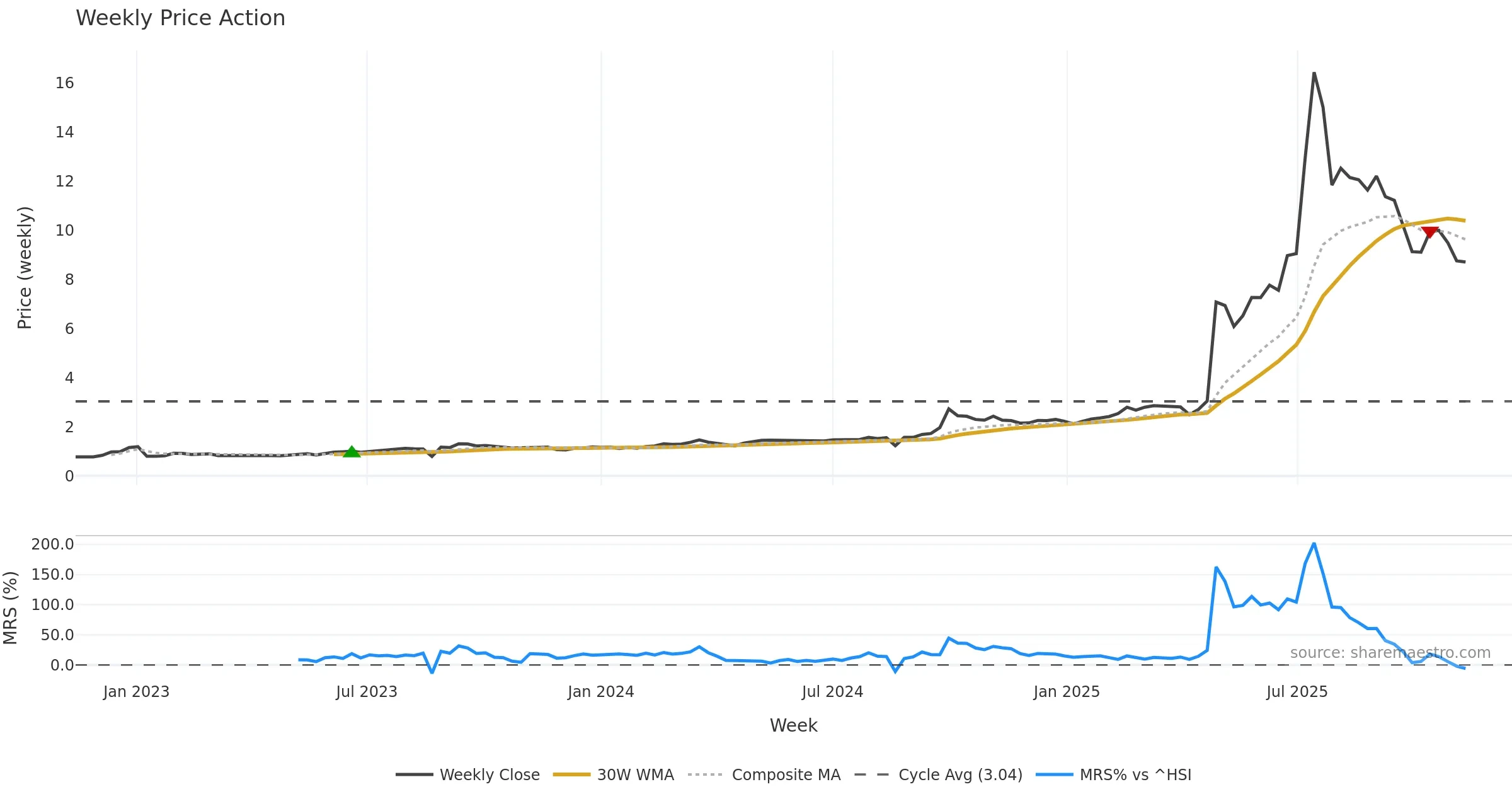The image size is (1512, 794).
Task: Click the Week x-axis title
Action: coord(793,725)
